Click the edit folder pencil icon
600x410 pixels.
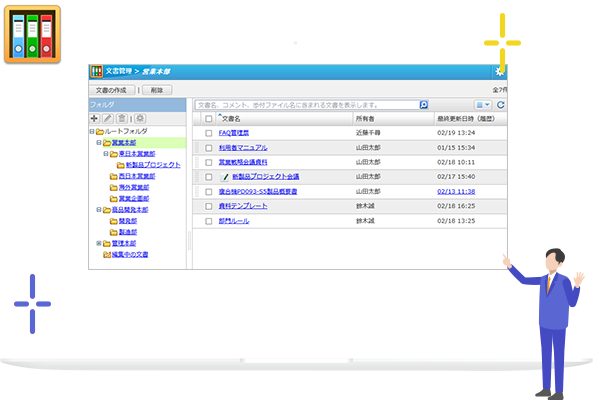[x=108, y=118]
